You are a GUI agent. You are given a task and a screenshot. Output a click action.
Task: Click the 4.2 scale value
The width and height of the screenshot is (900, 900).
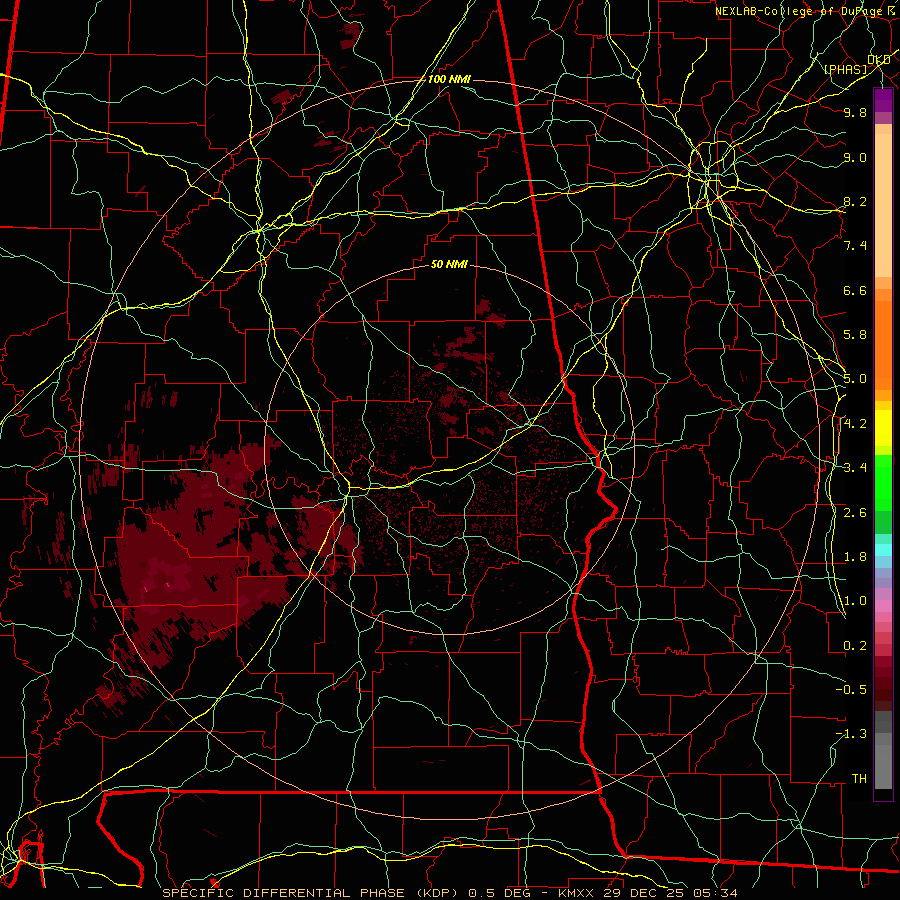pyautogui.click(x=855, y=424)
